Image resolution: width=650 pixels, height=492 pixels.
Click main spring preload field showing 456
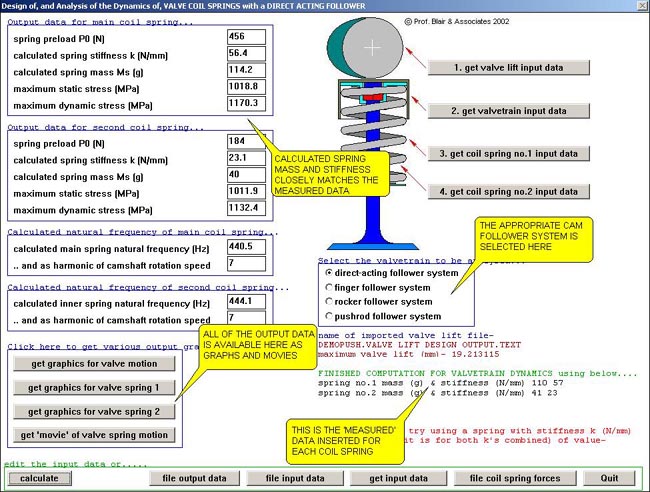[x=246, y=36]
